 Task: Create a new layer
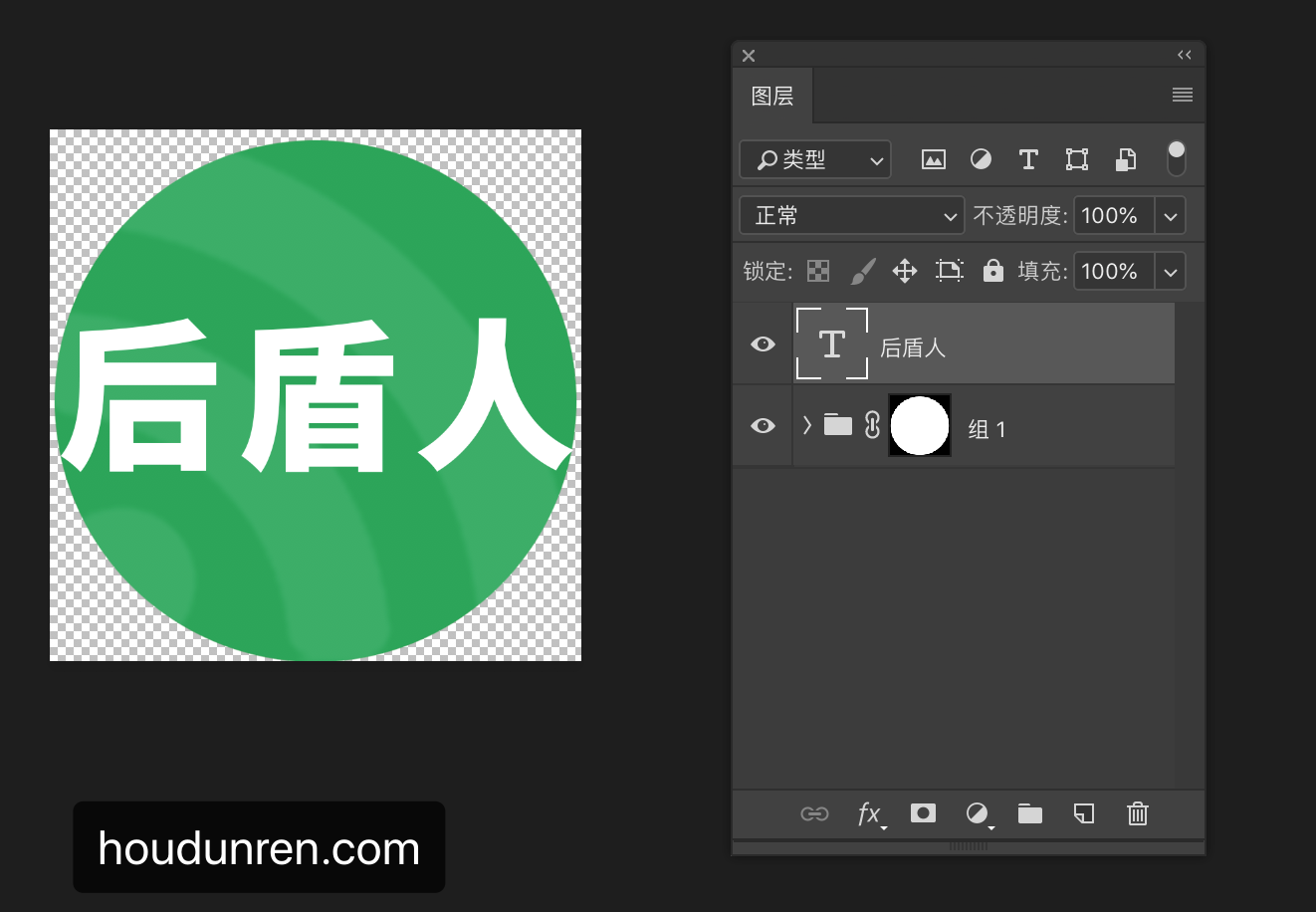pos(1084,814)
